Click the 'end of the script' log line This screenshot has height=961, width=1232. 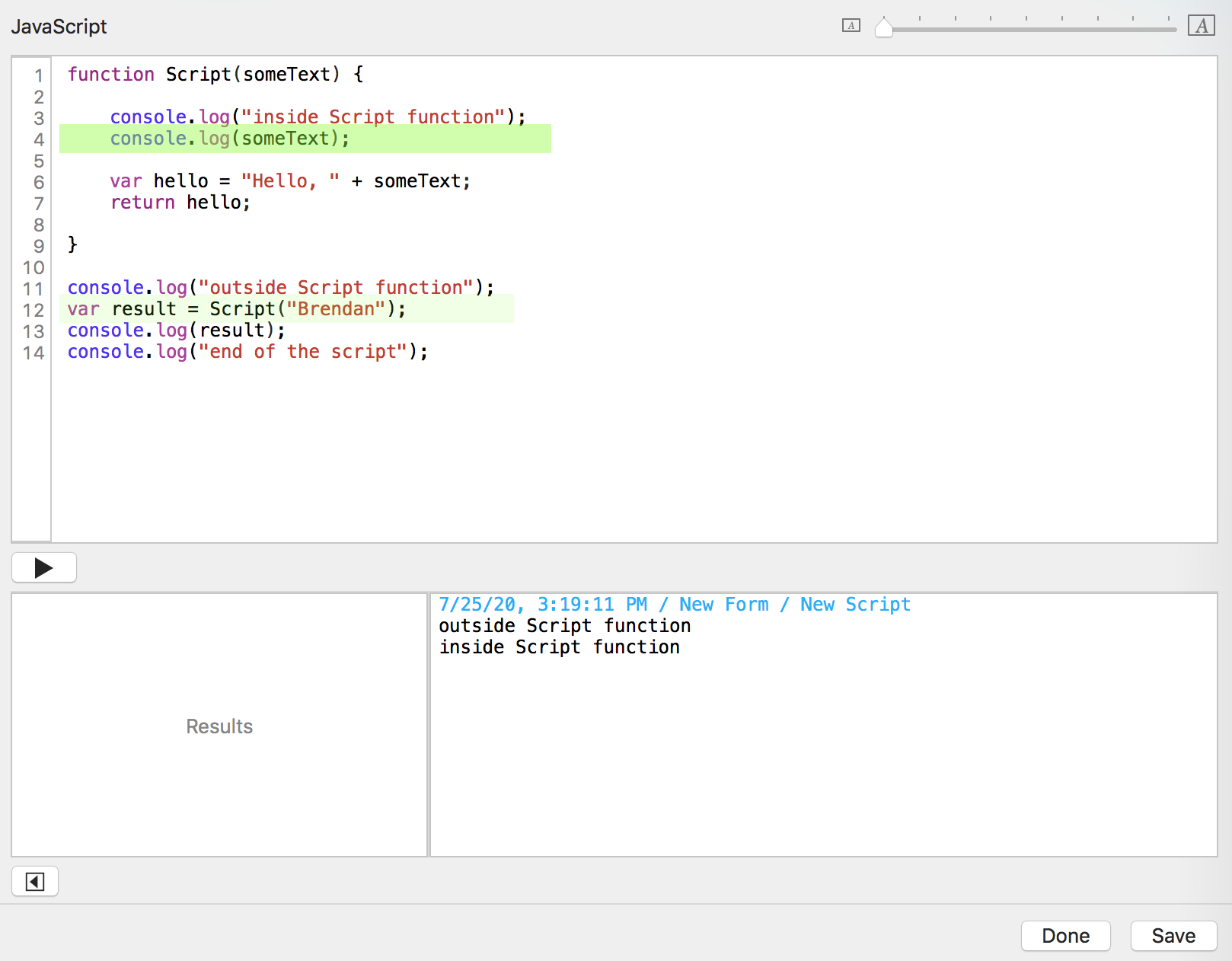(x=247, y=352)
